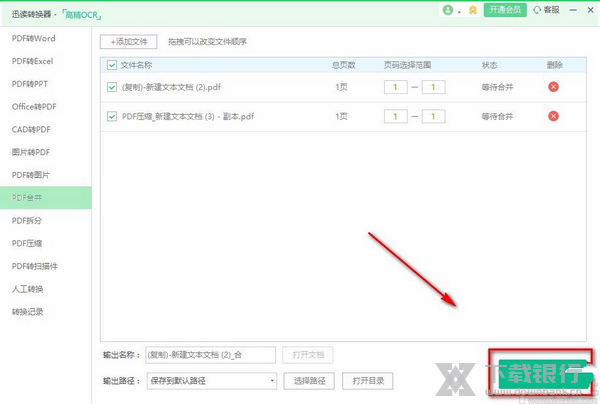Open 人工转换 in the sidebar
Image resolution: width=600 pixels, height=404 pixels.
[28, 289]
